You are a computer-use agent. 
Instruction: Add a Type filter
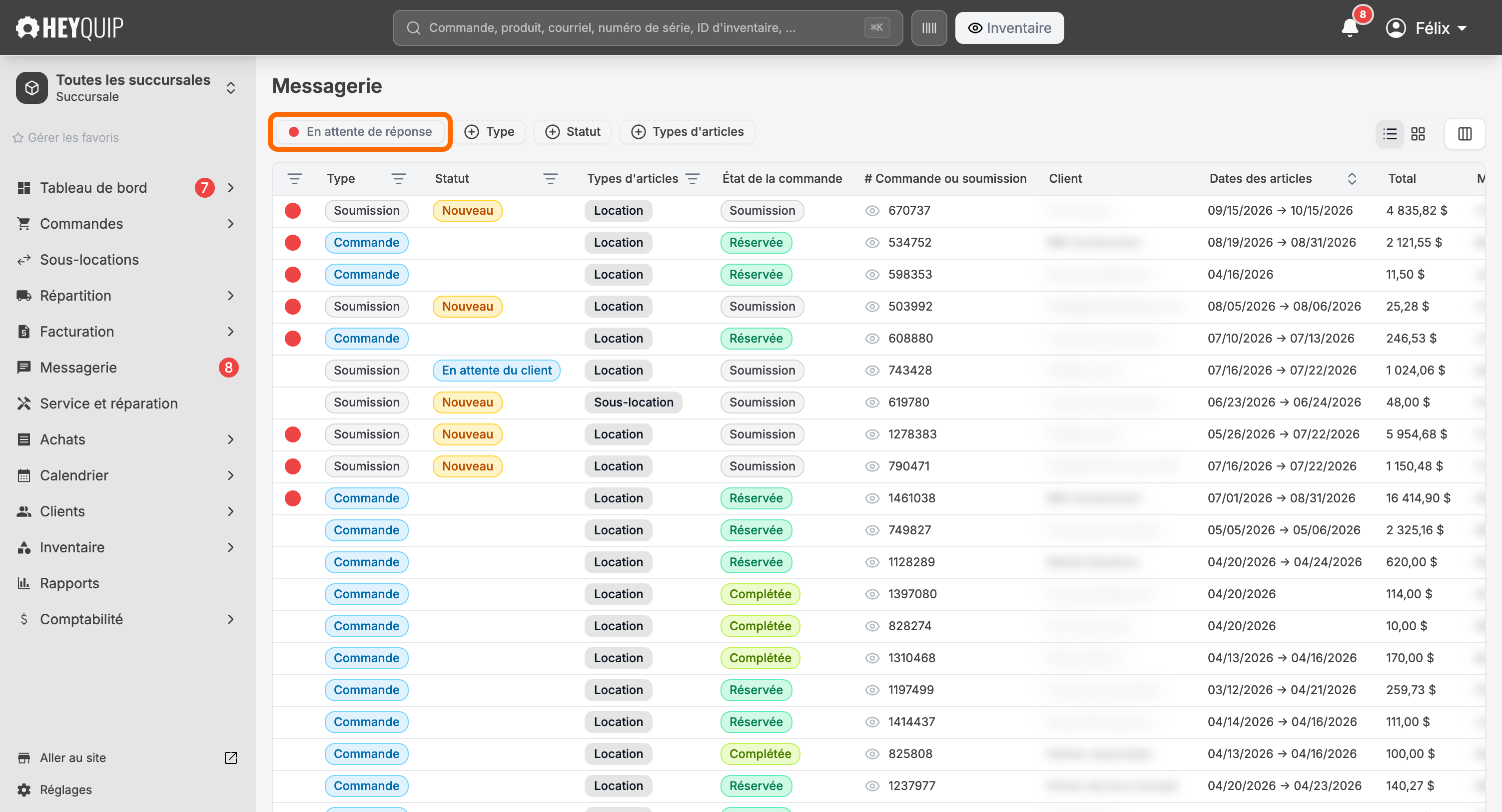point(490,132)
